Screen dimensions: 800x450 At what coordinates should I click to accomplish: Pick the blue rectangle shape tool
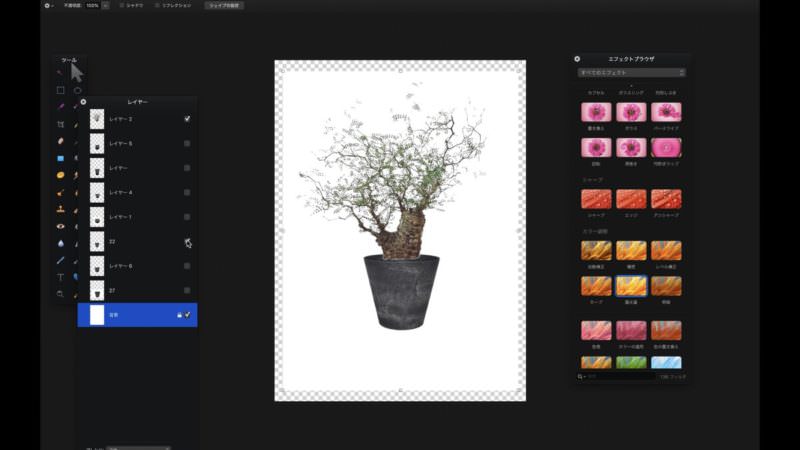tap(60, 158)
